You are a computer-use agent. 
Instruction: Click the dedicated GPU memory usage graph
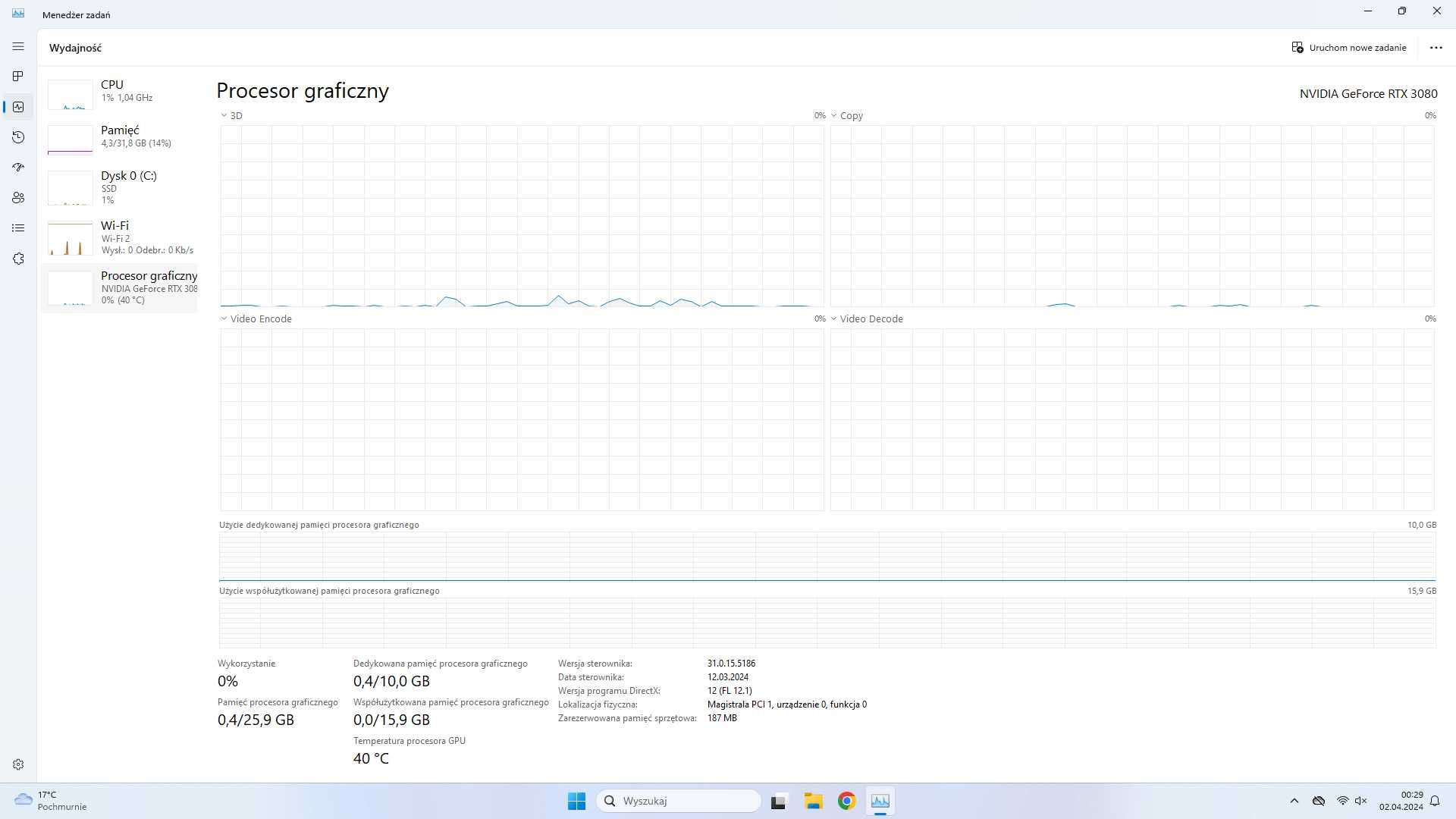pyautogui.click(x=827, y=557)
